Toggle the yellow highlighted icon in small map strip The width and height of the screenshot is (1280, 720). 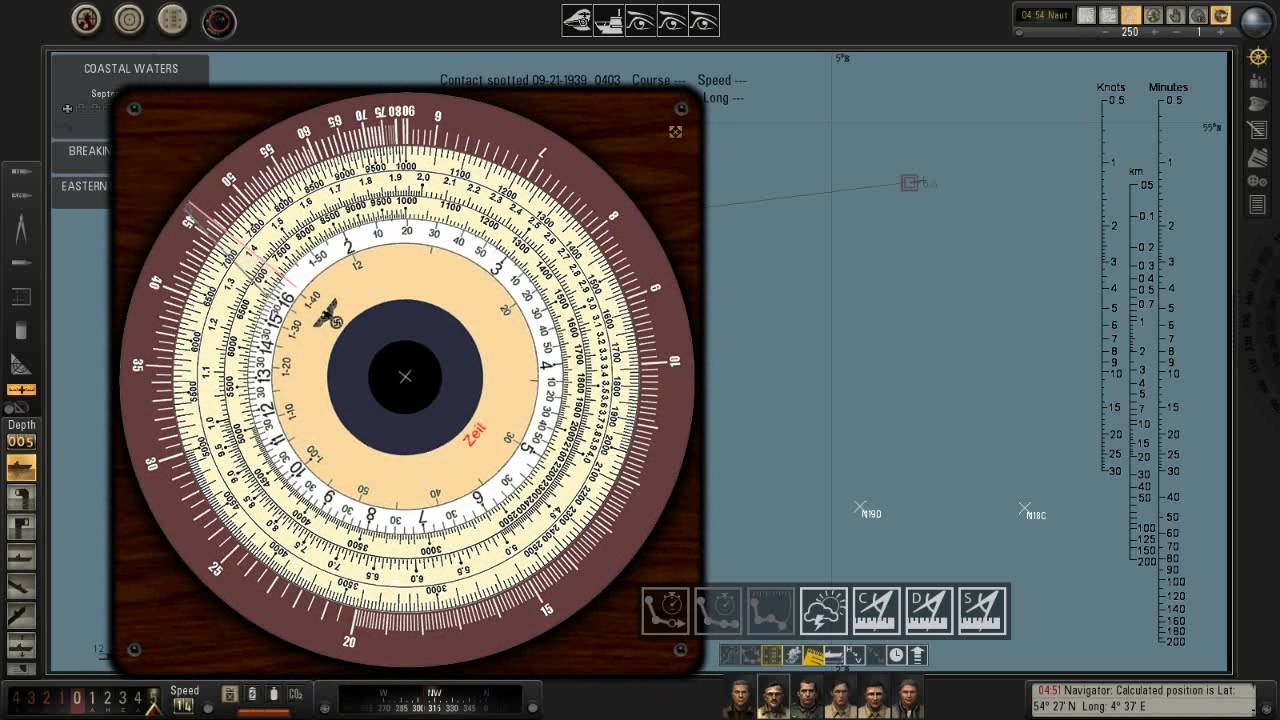point(813,656)
